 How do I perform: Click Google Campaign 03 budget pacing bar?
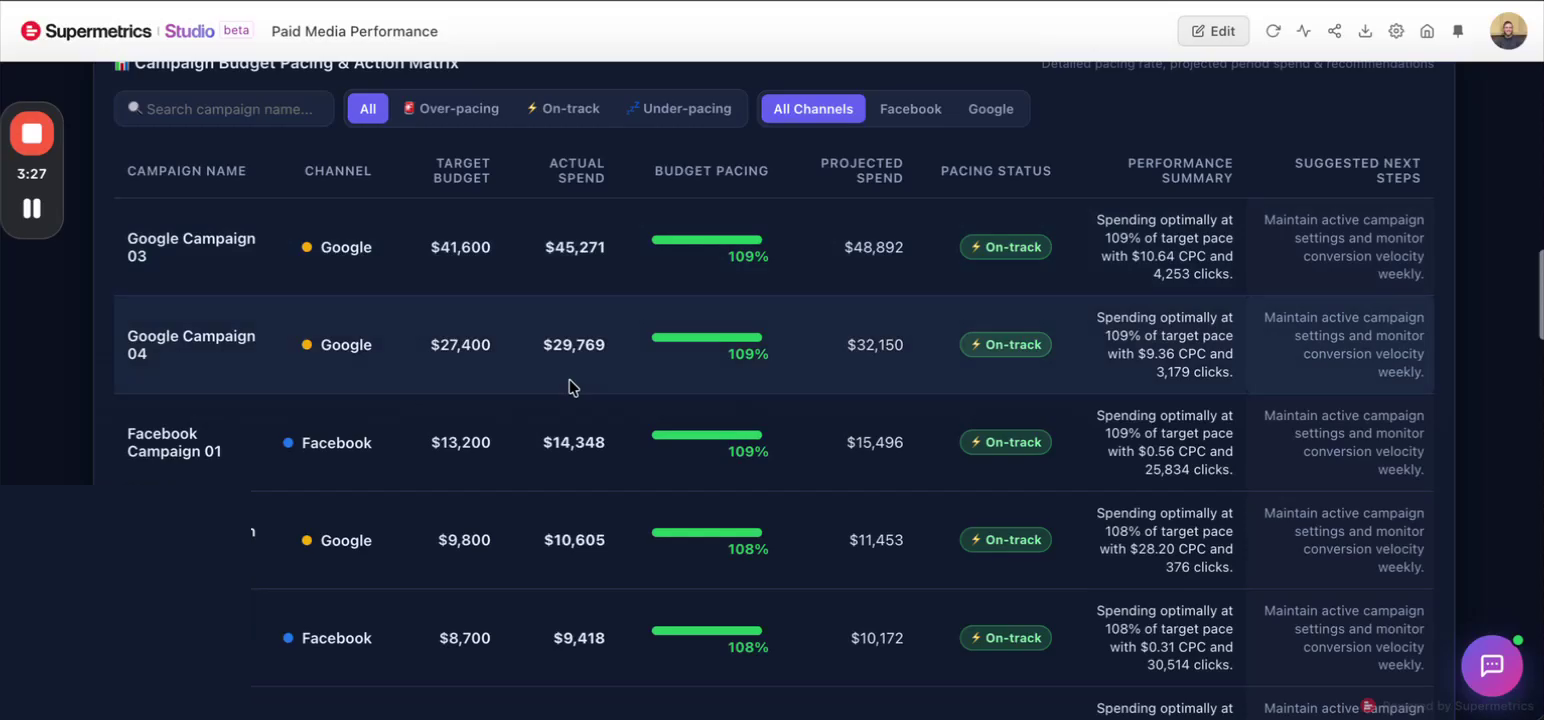click(x=707, y=240)
